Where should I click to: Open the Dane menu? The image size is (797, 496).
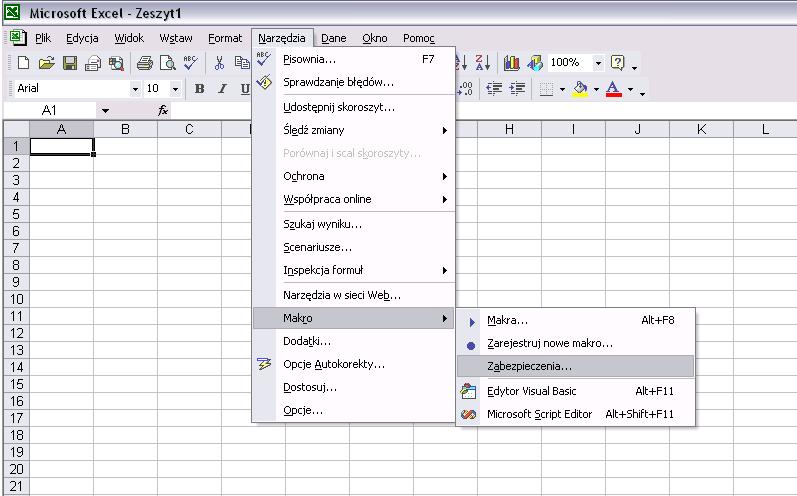333,38
